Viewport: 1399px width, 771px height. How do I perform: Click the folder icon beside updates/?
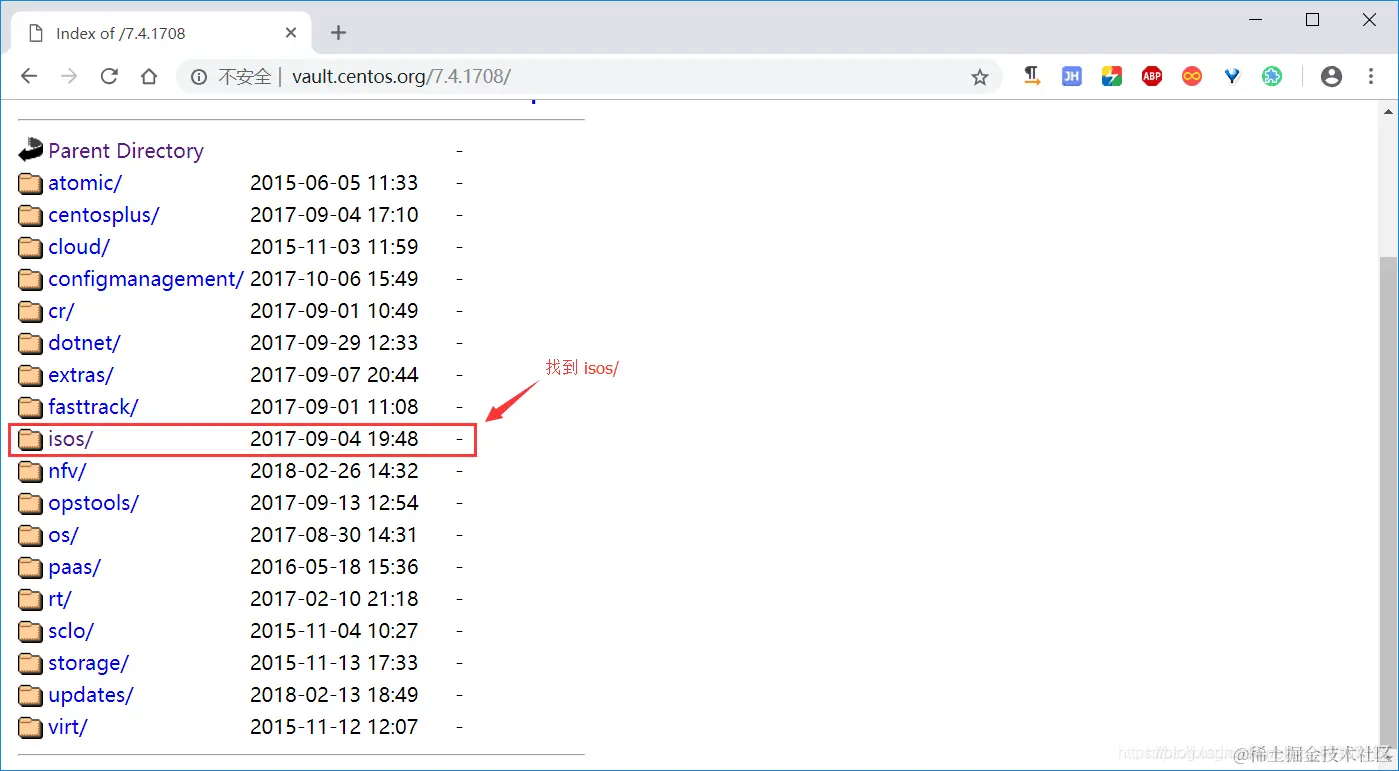point(31,695)
